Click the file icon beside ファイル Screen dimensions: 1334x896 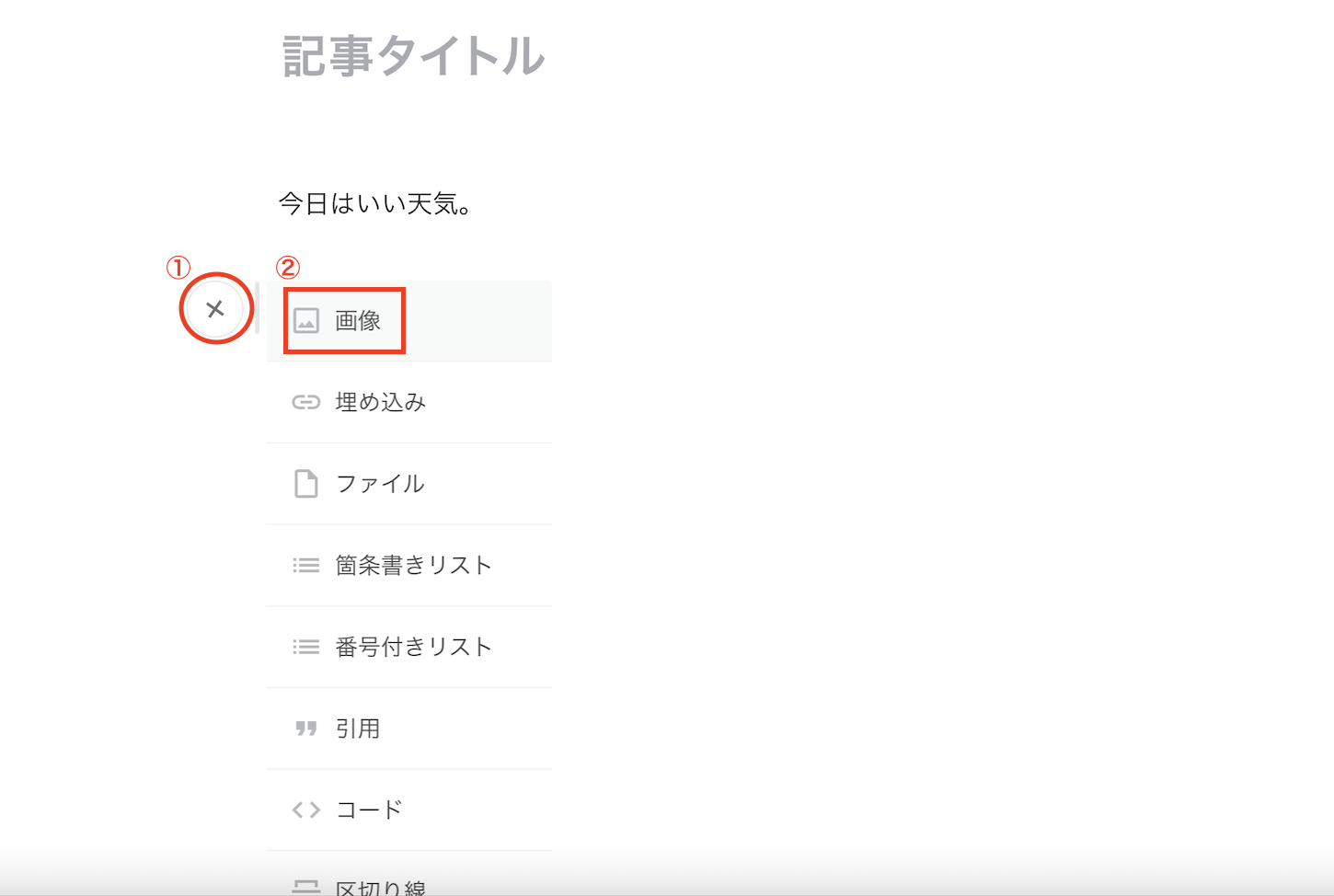[x=306, y=483]
